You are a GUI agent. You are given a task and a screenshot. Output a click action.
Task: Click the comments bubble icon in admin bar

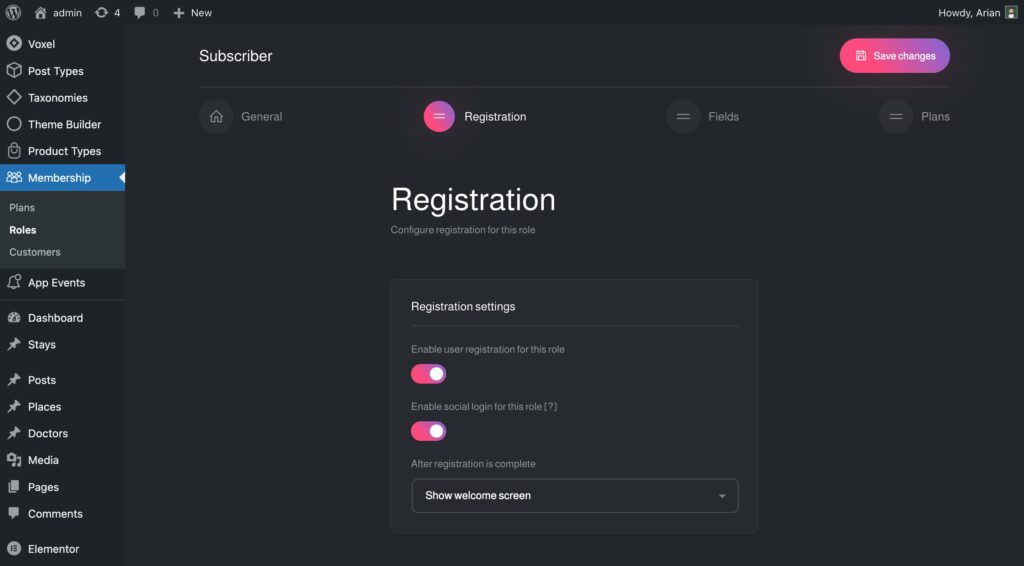pyautogui.click(x=140, y=13)
